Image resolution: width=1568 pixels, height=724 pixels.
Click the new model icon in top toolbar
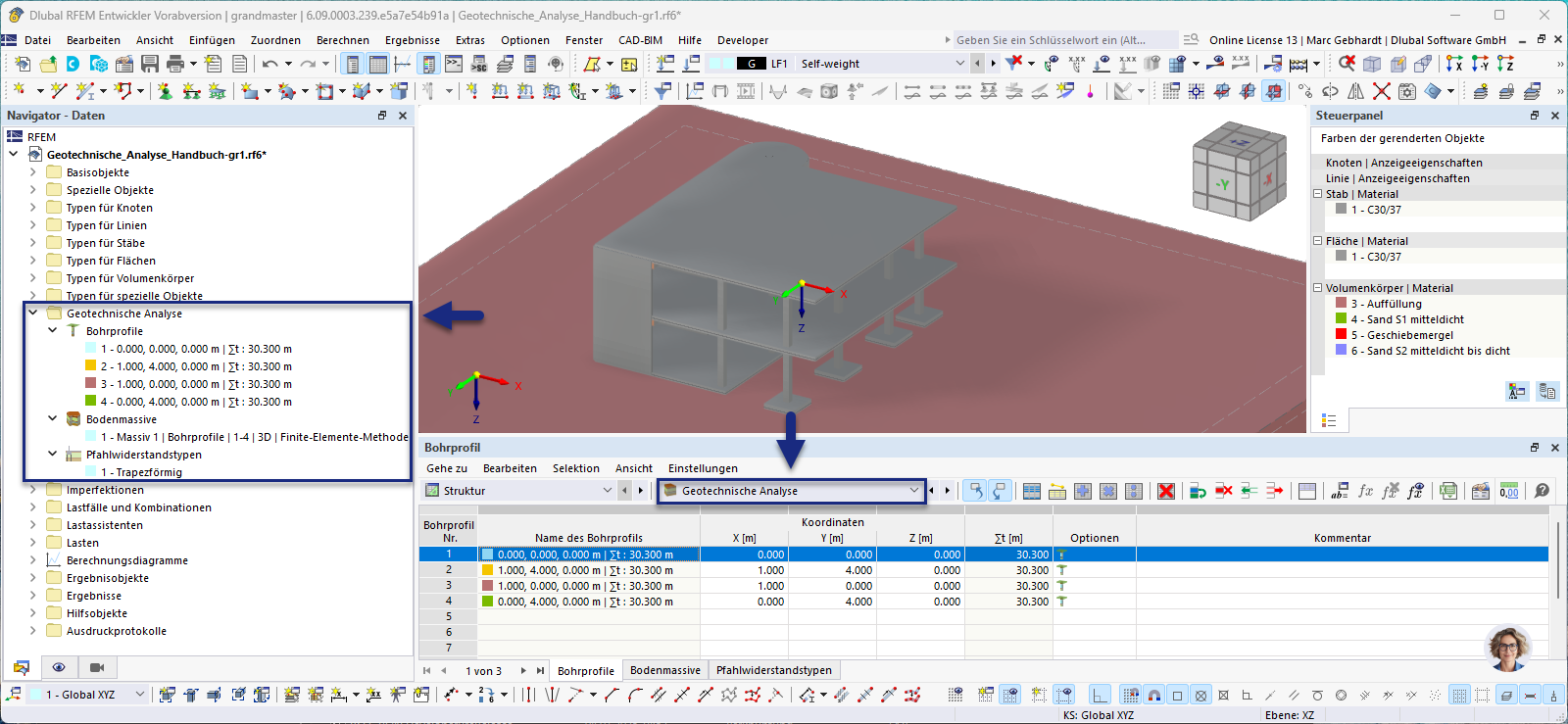point(22,64)
